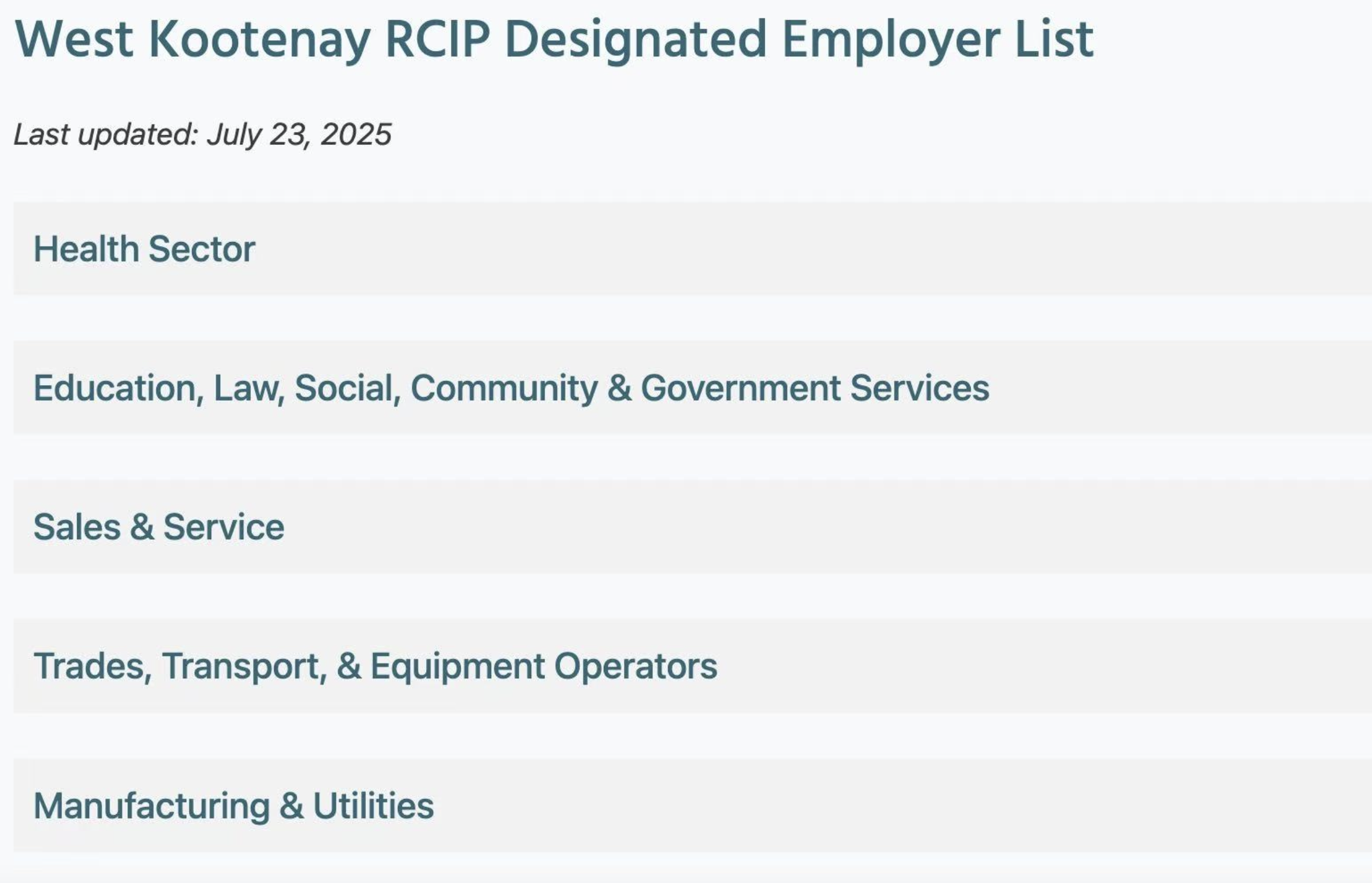Click the word "Service" in the Sales row
Image resolution: width=1372 pixels, height=883 pixels.
(224, 527)
